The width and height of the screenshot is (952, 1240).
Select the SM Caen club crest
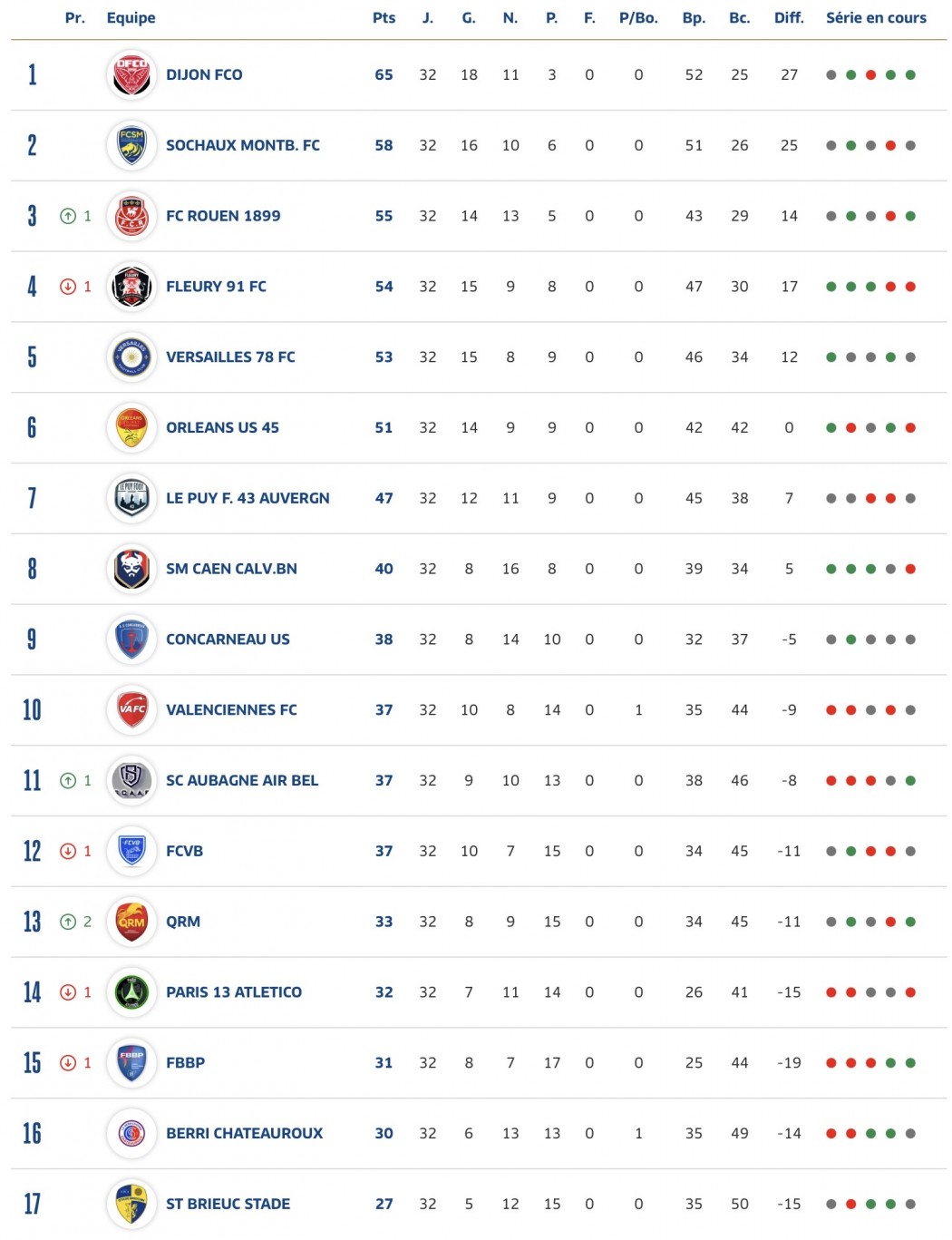pyautogui.click(x=131, y=569)
